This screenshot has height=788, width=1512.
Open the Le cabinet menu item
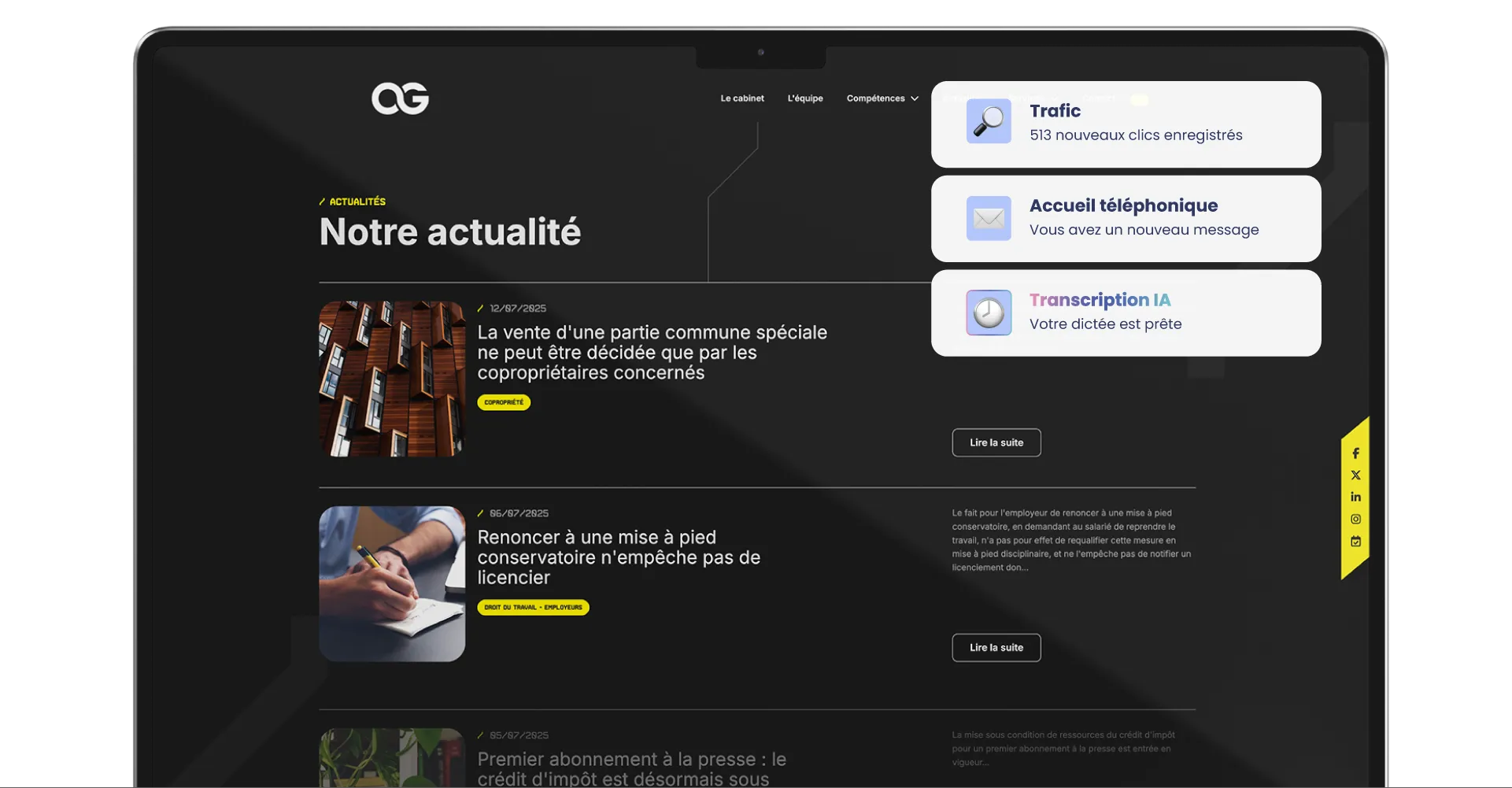[741, 98]
